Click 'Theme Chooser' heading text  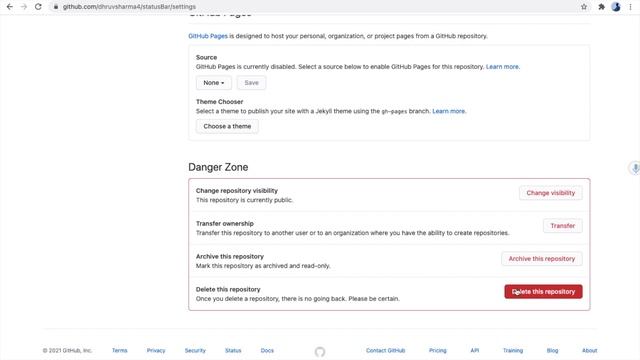(x=219, y=102)
